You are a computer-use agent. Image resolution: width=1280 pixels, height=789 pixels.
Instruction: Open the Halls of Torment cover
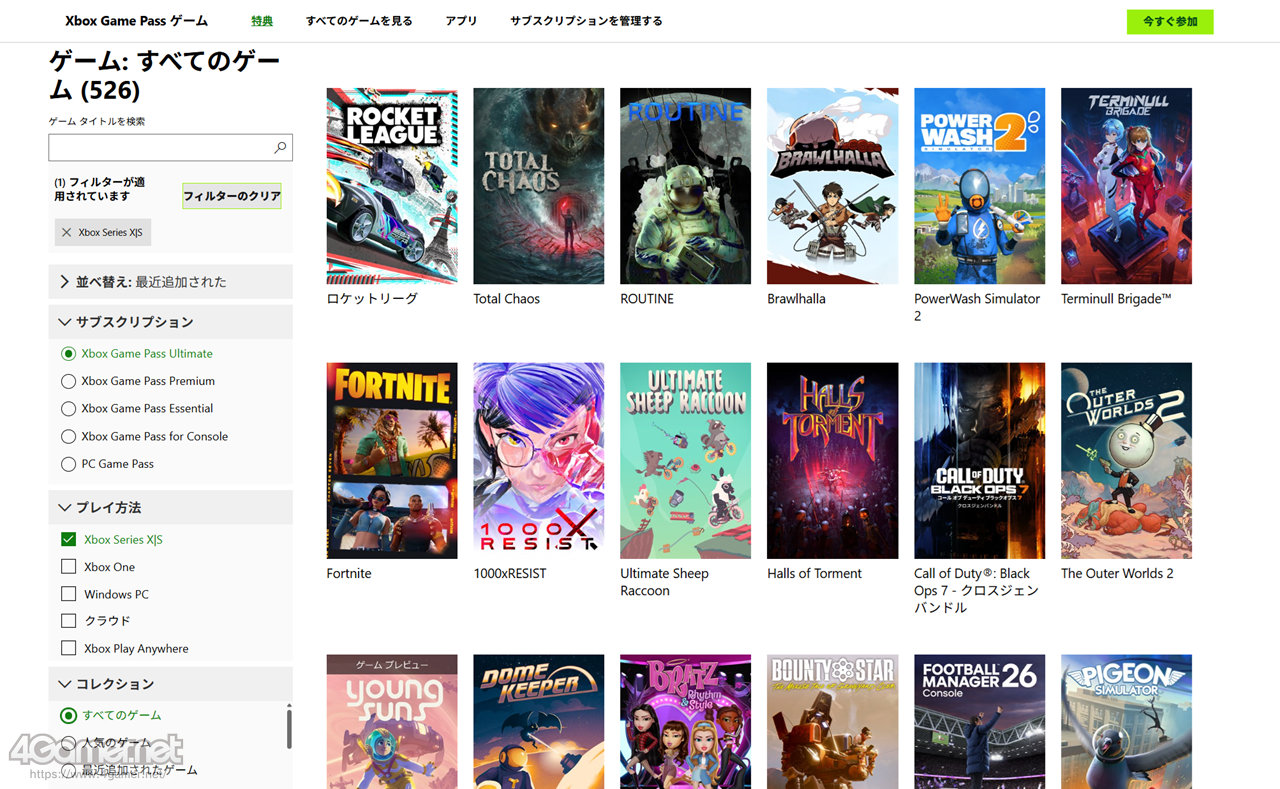(x=832, y=460)
